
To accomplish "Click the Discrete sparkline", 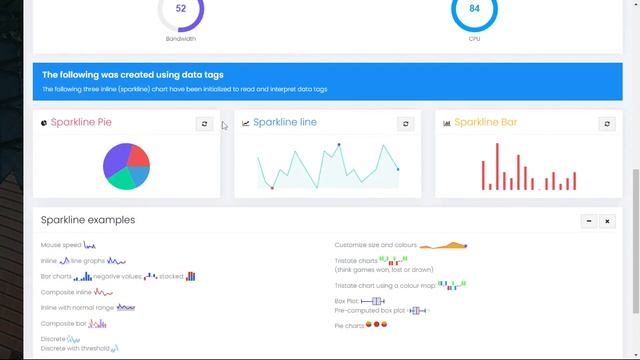I will 73,339.
